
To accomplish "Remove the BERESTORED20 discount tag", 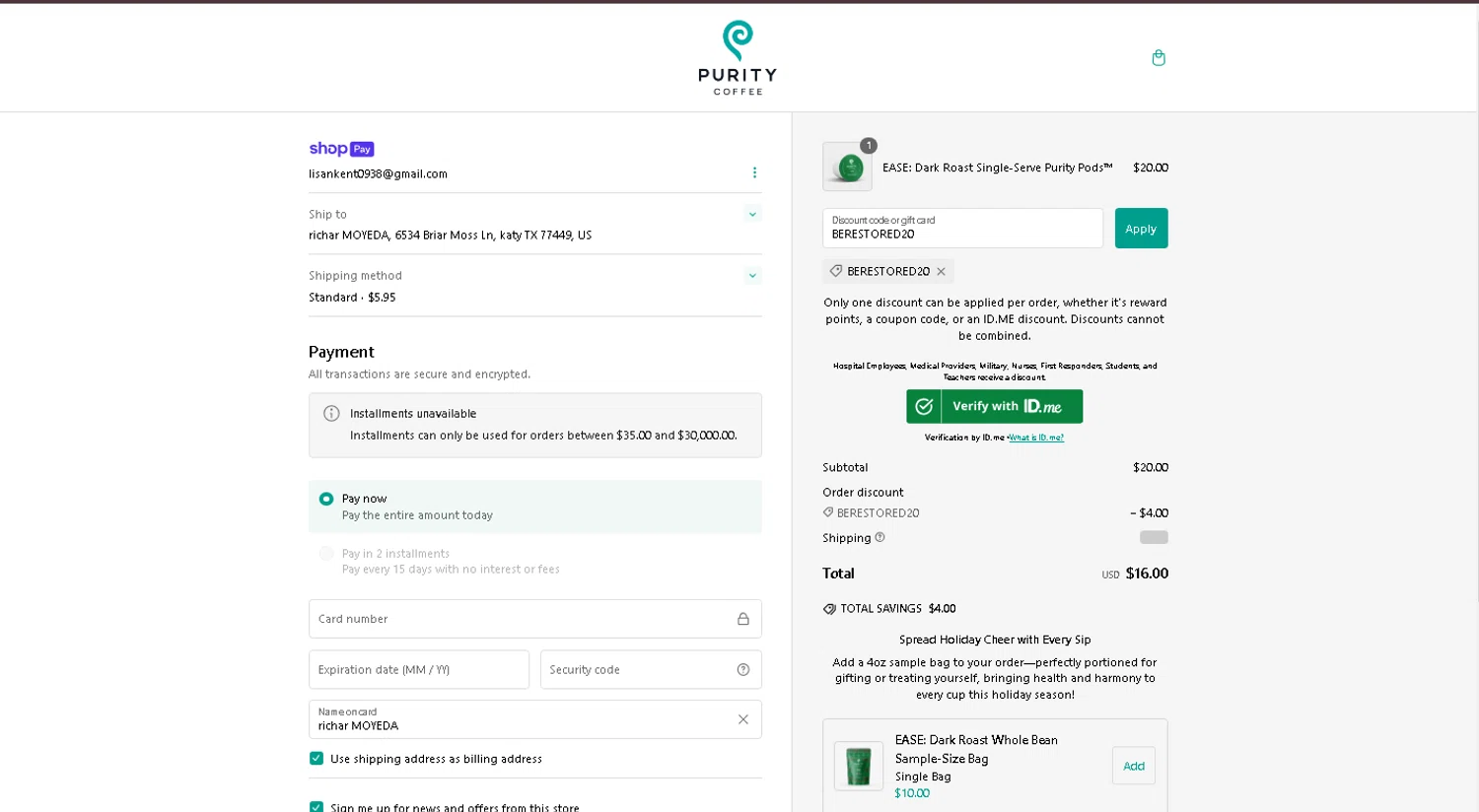I will coord(941,272).
